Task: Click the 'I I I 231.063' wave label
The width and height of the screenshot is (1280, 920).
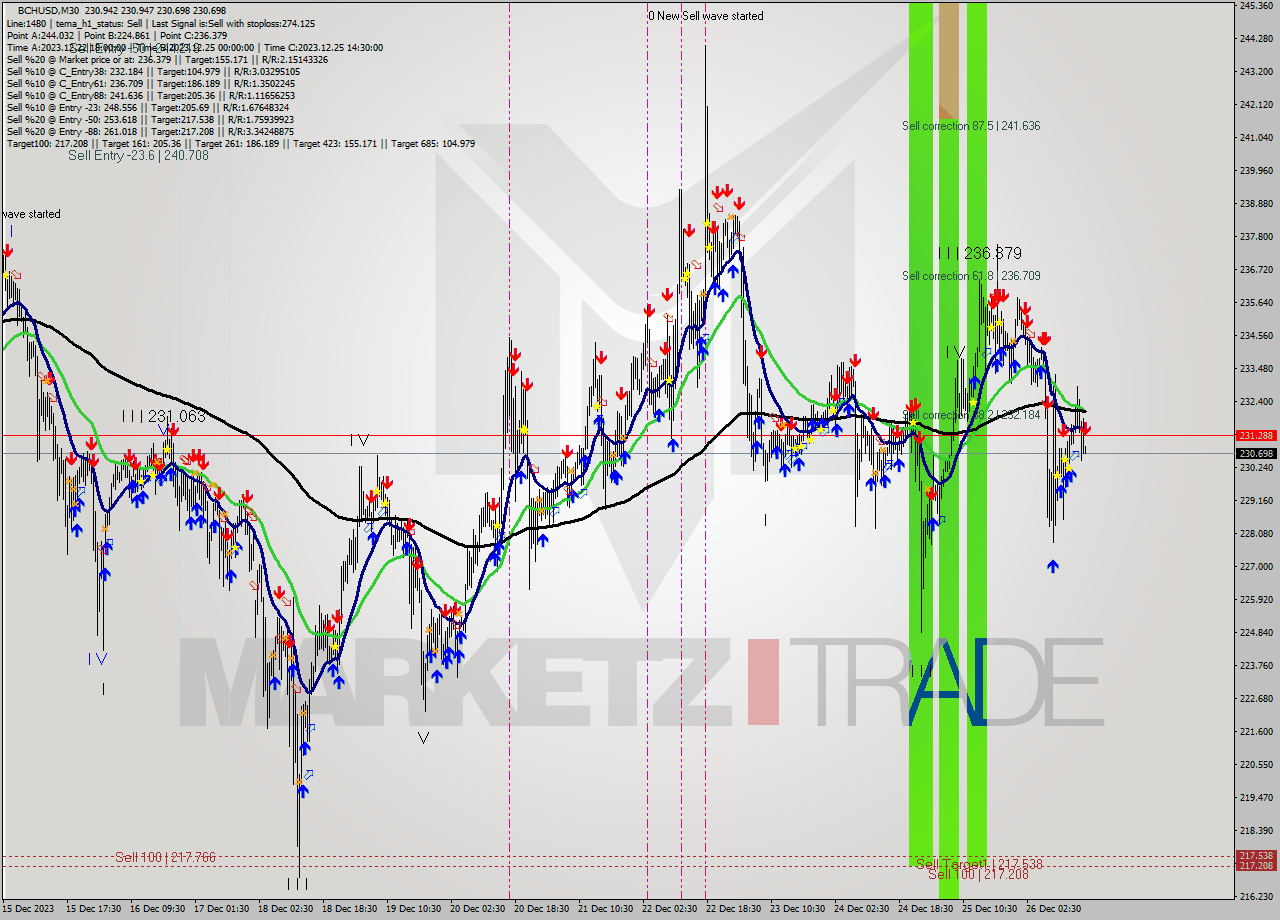Action: [164, 416]
